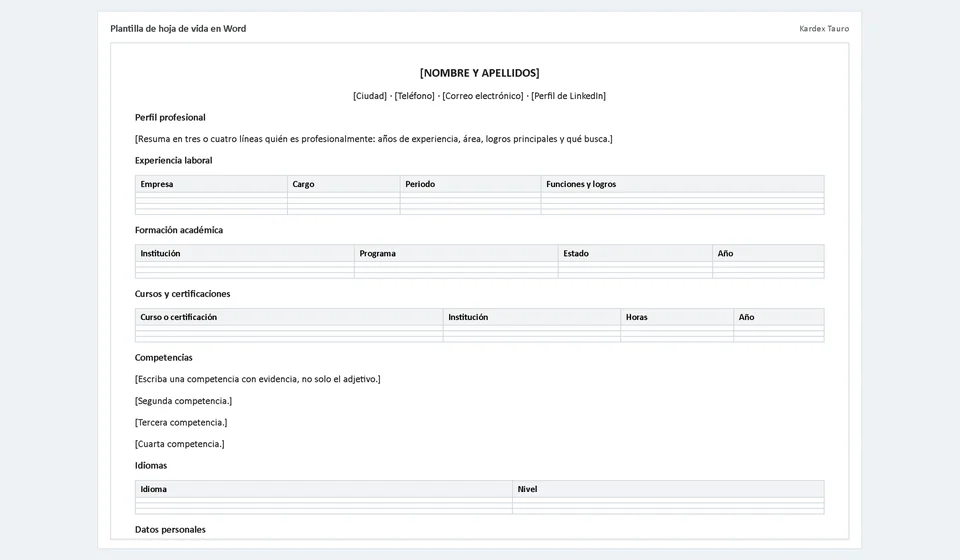Click the '[Tercera competencia.]' line

point(181,422)
